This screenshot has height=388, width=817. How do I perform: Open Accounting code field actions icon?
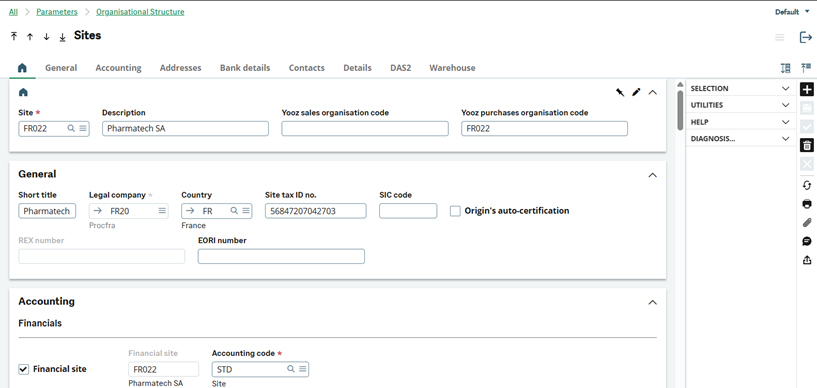303,369
